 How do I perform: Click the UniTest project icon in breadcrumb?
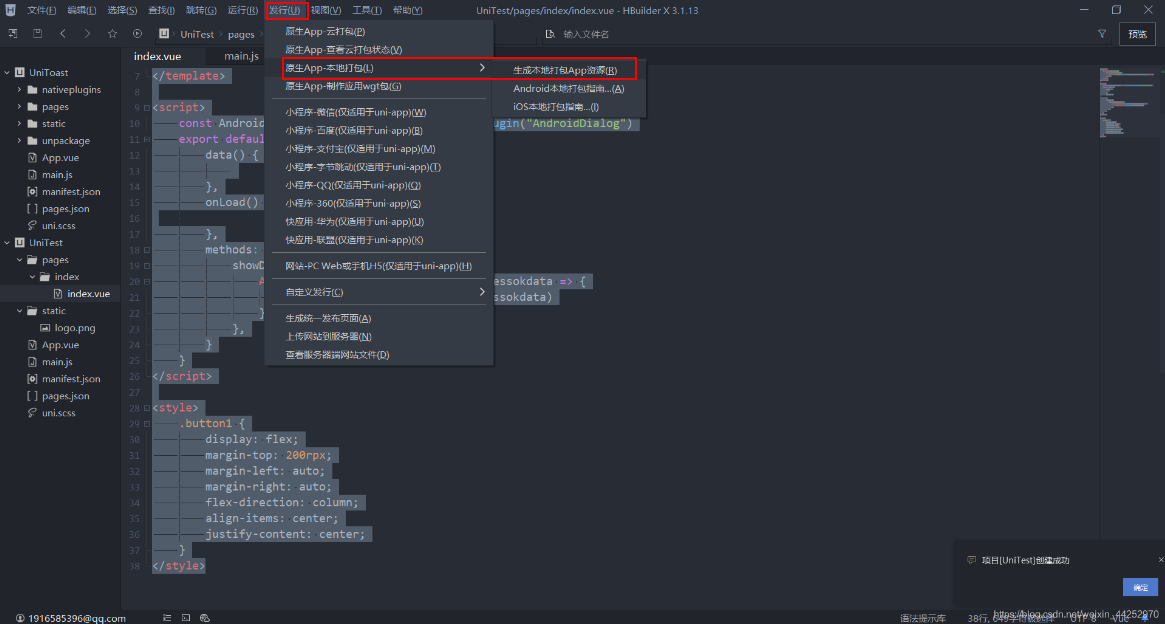[x=164, y=34]
